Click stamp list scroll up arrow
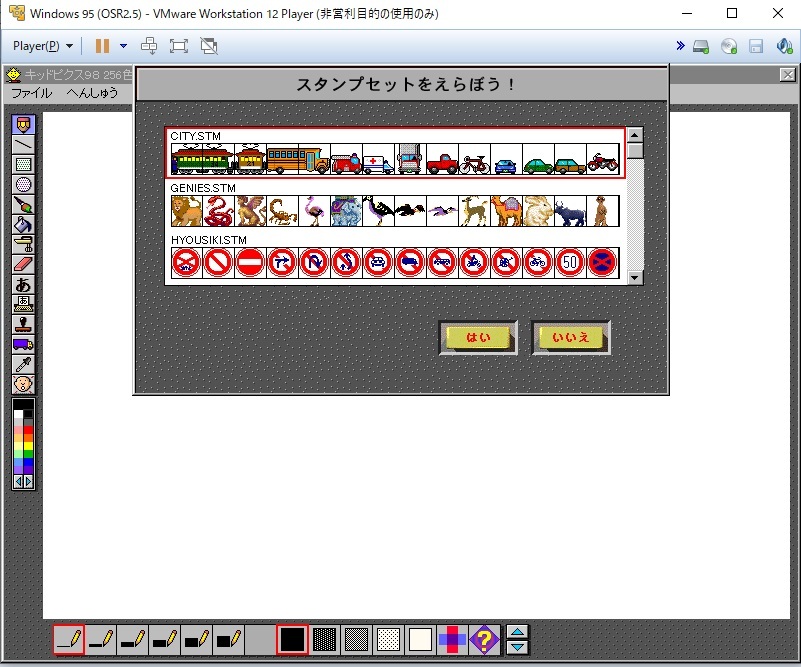Viewport: 801px width, 667px height. 635,135
